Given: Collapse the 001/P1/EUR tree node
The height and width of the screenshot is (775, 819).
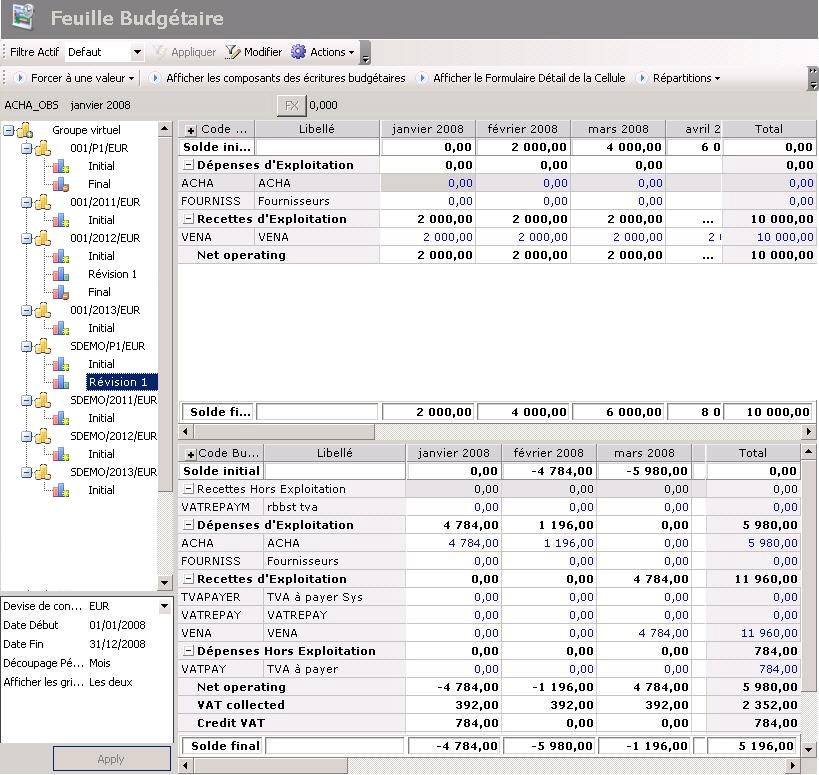Looking at the screenshot, I should click(x=27, y=148).
